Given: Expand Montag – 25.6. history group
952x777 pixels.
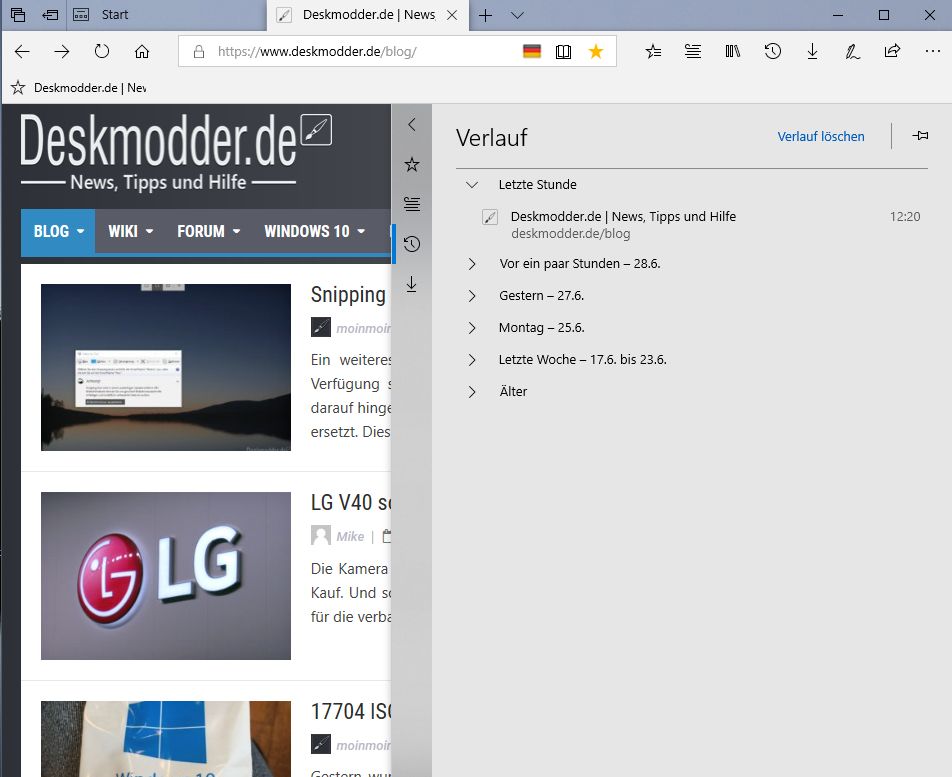Looking at the screenshot, I should (x=472, y=328).
